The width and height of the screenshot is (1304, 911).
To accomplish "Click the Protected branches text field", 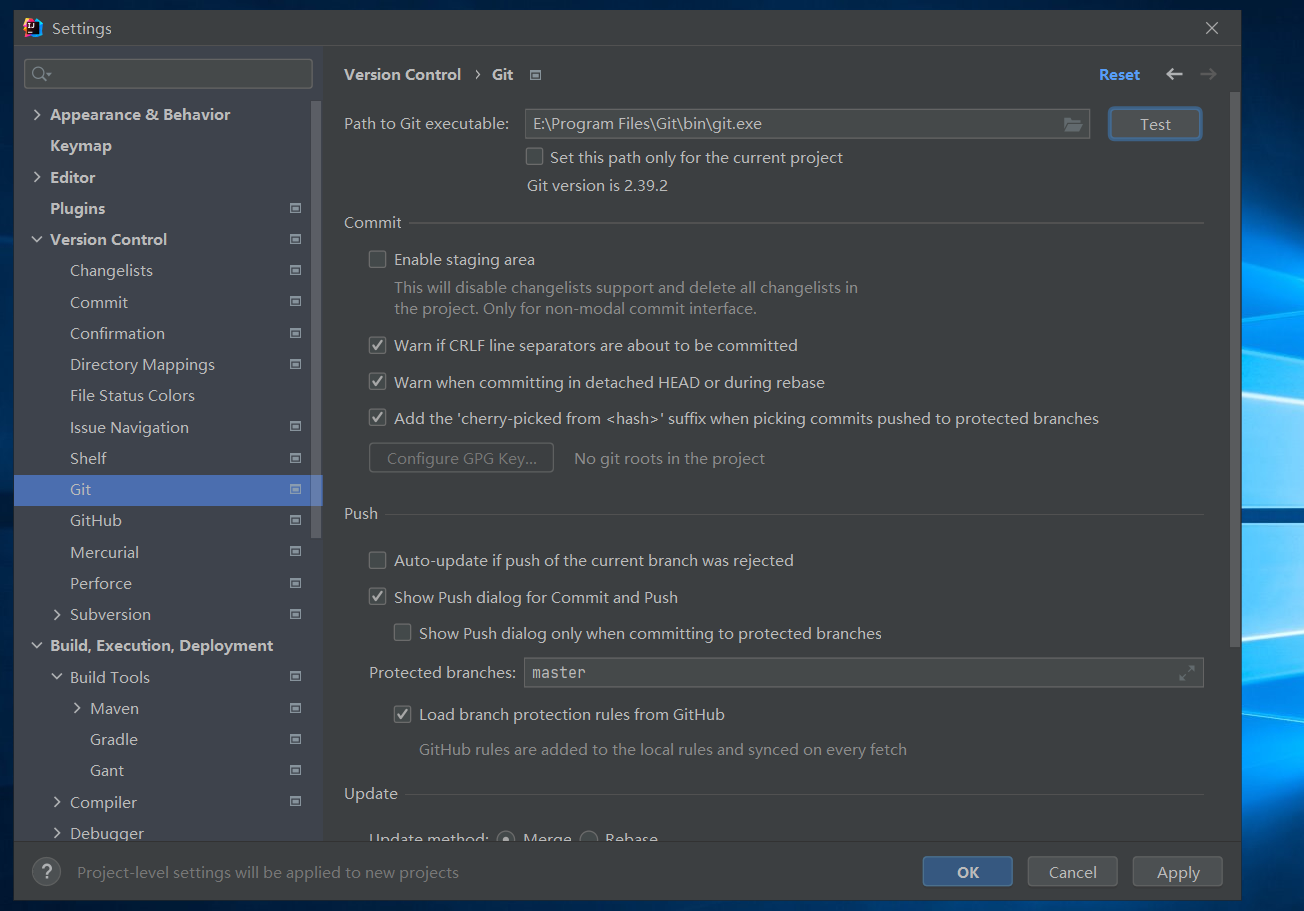I will pyautogui.click(x=863, y=673).
